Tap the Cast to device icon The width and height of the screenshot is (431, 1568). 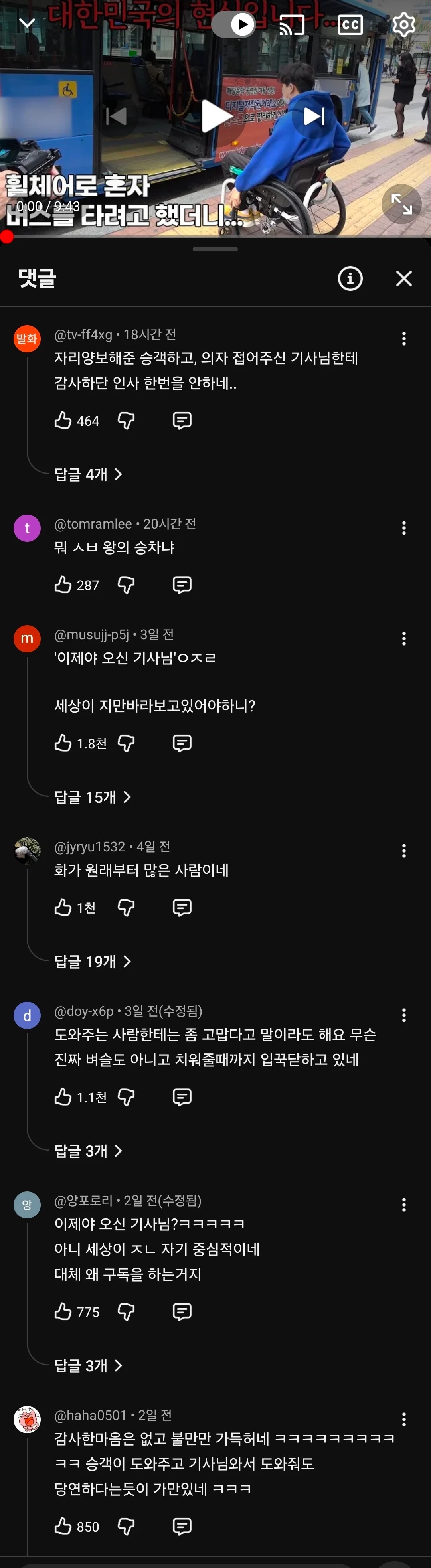coord(292,25)
